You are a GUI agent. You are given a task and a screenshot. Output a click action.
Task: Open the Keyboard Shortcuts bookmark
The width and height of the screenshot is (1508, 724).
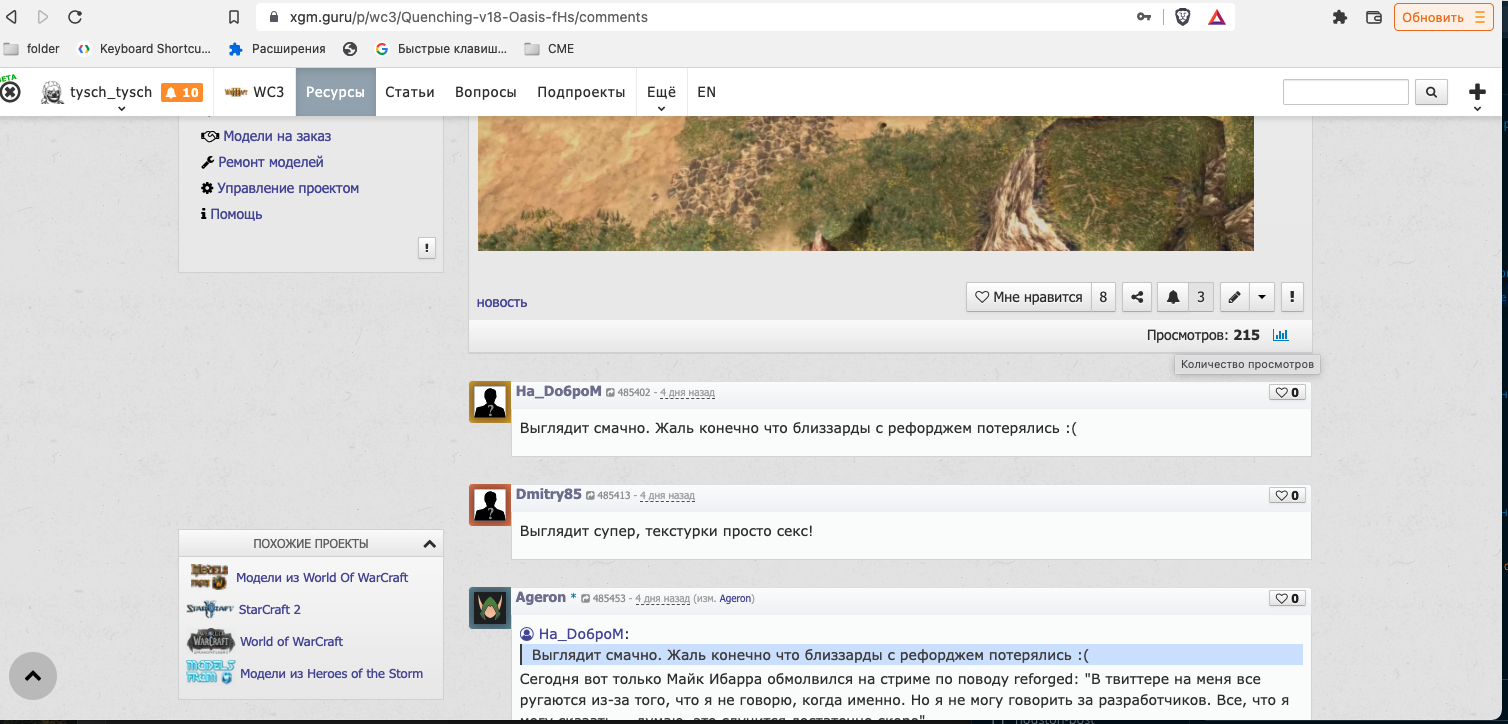pos(144,48)
